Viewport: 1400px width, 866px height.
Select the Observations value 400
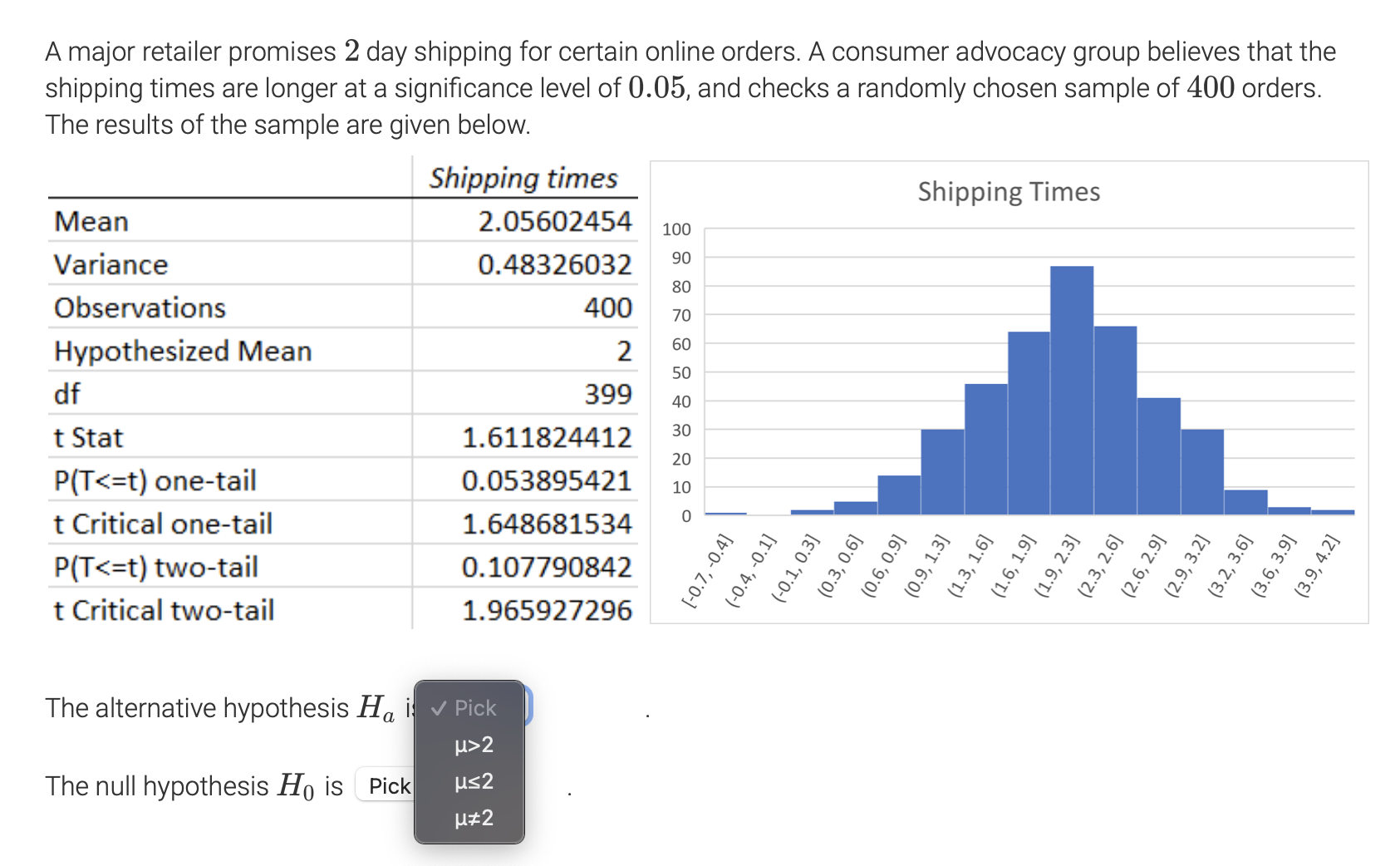click(609, 308)
